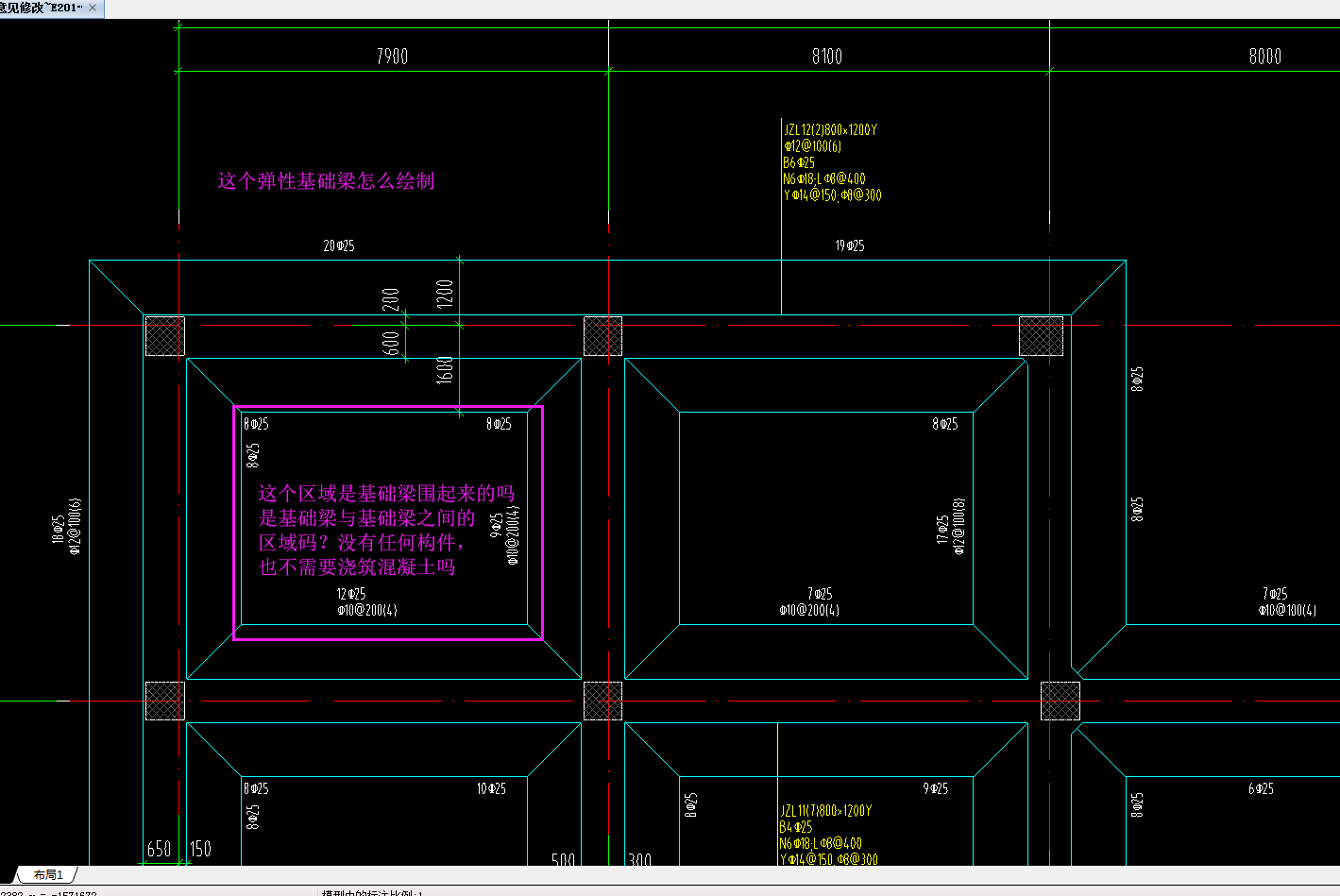Open the 布局1 layout tab

pyautogui.click(x=47, y=875)
